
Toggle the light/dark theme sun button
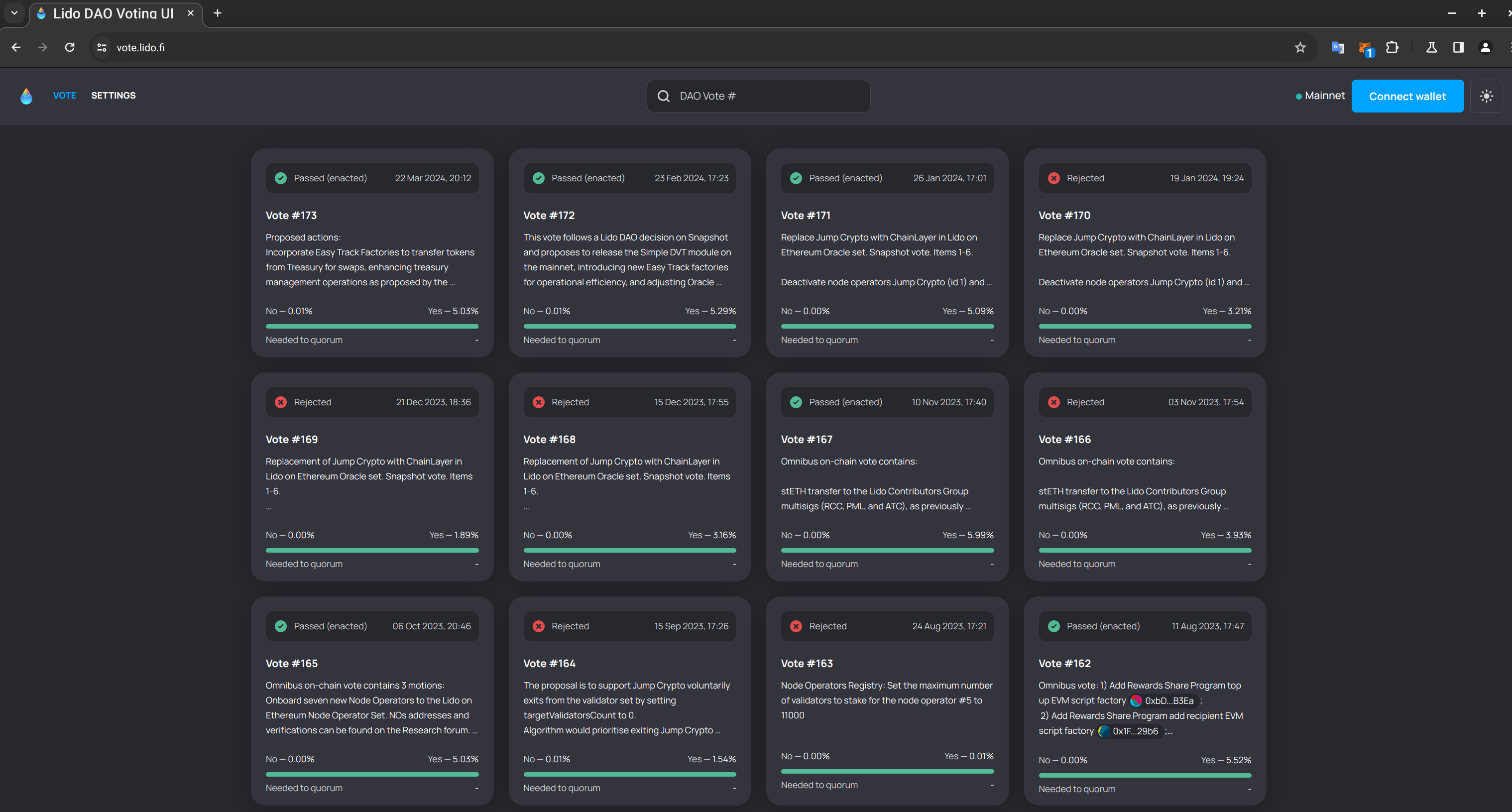[1486, 96]
